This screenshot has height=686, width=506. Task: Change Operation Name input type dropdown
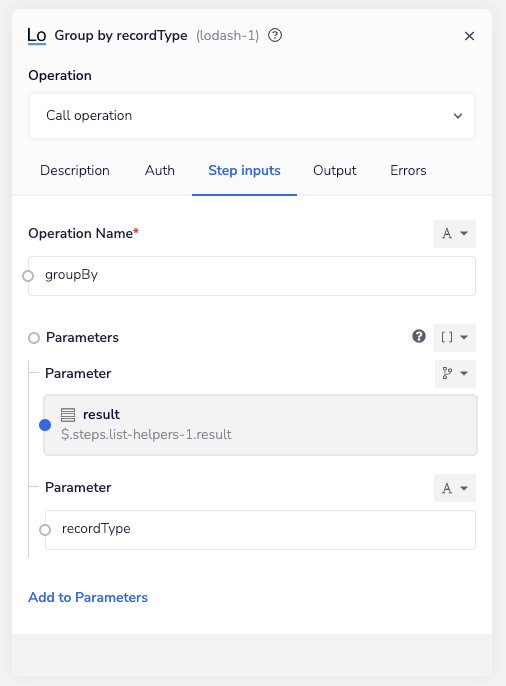click(x=455, y=234)
